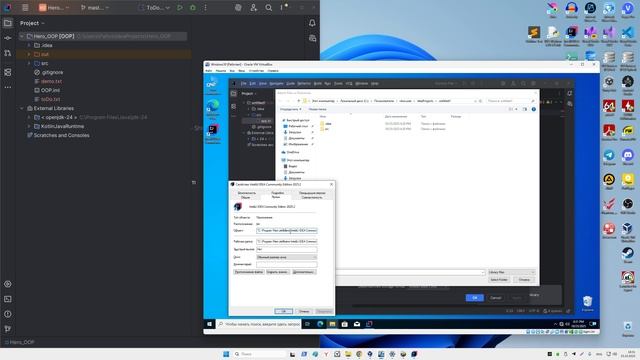Open Code With Me user icon

pos(253,7)
